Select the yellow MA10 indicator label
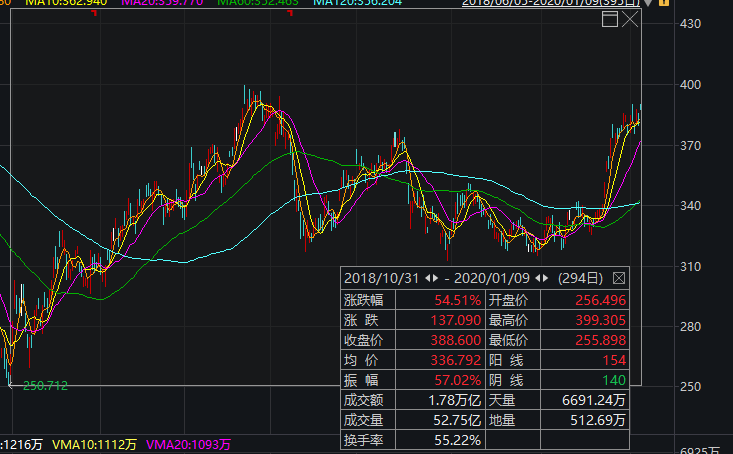 66,3
